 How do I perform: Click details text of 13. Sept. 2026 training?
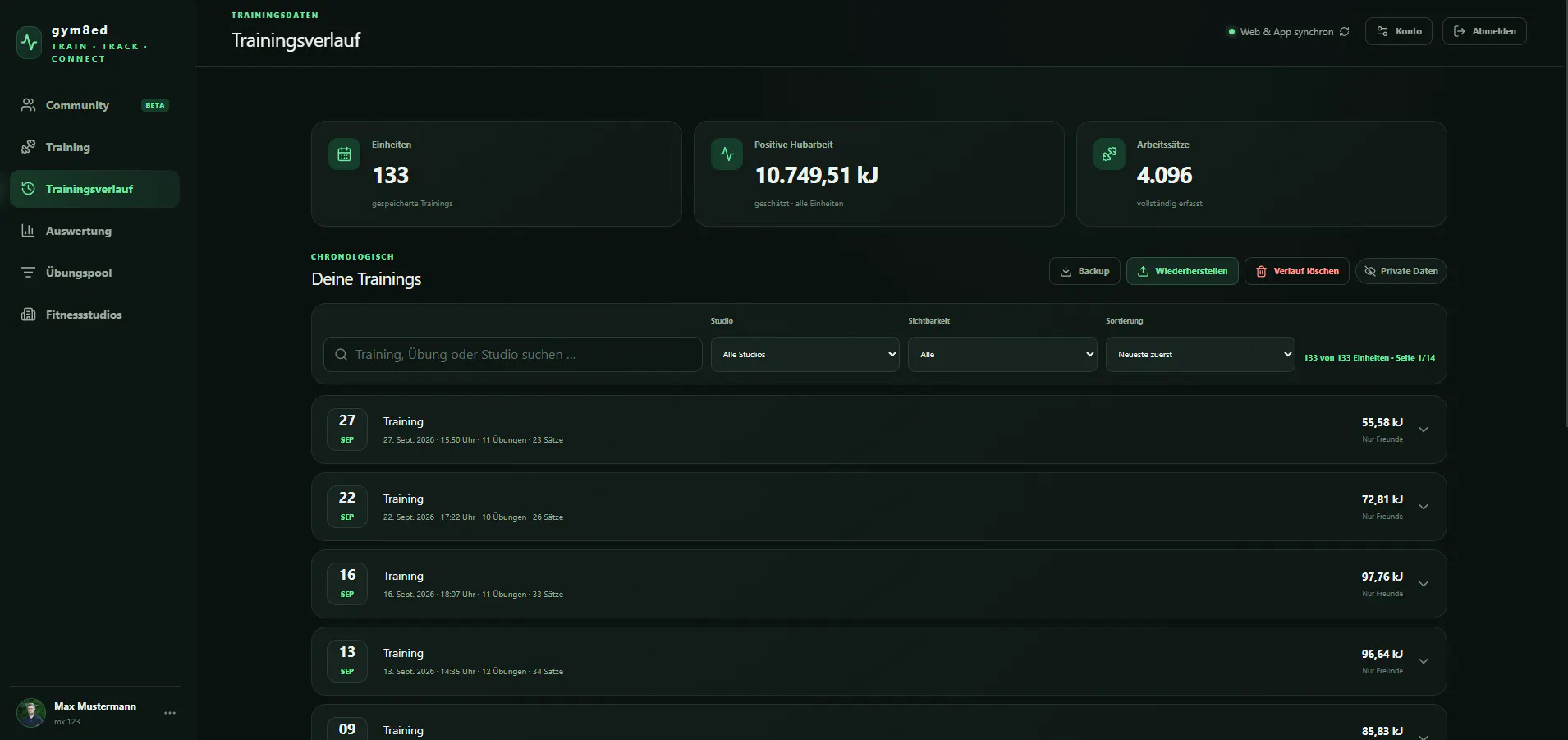point(473,672)
